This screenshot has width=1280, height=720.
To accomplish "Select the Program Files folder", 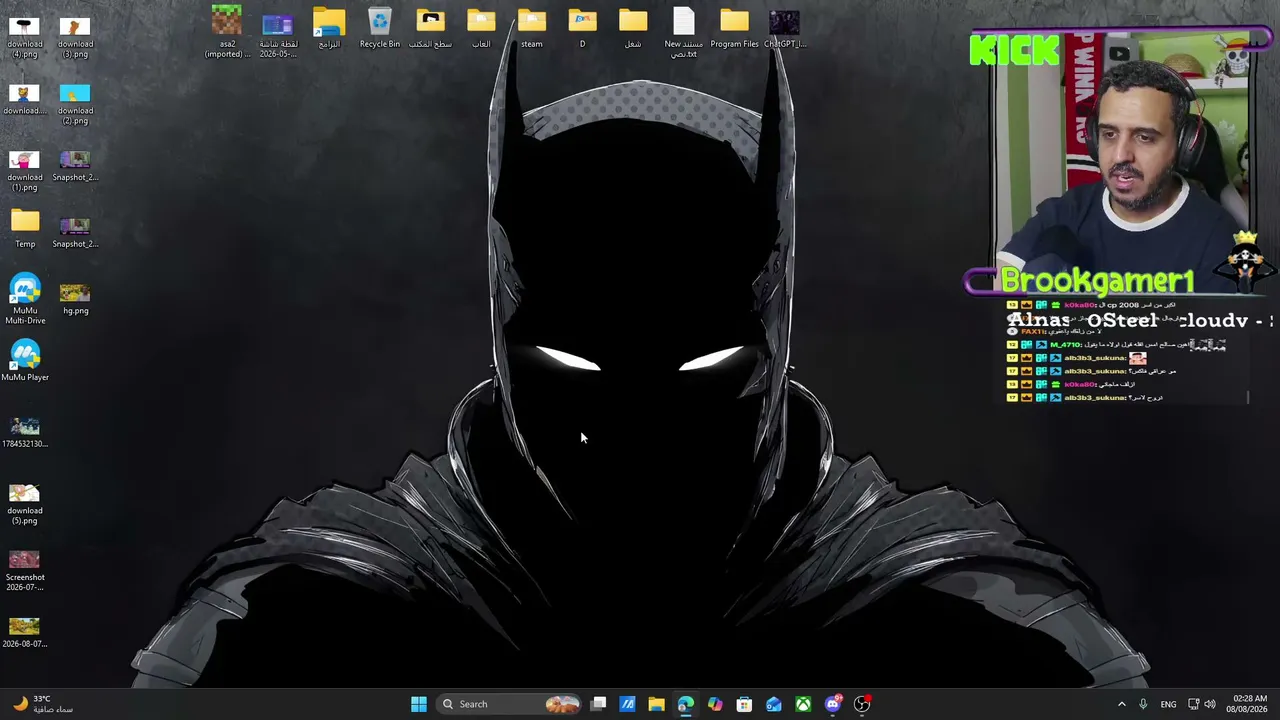I will pyautogui.click(x=734, y=29).
